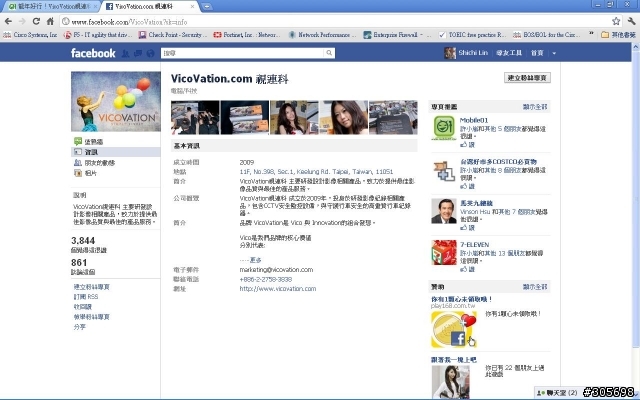Open Shichi Lin profile name link
This screenshot has width=640, height=400.
[x=473, y=53]
